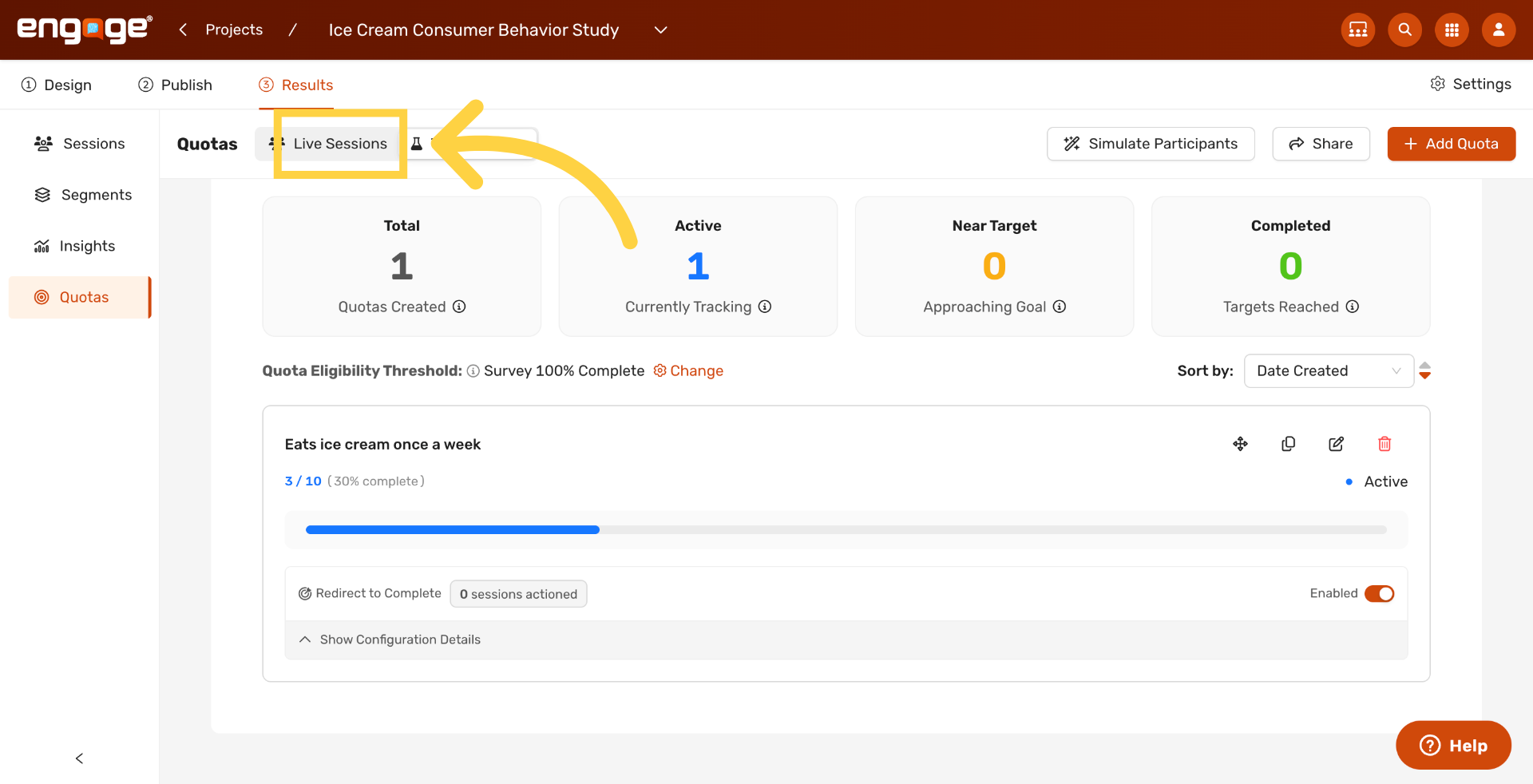Viewport: 1533px width, 784px height.
Task: Open the apps grid icon
Action: (1452, 30)
